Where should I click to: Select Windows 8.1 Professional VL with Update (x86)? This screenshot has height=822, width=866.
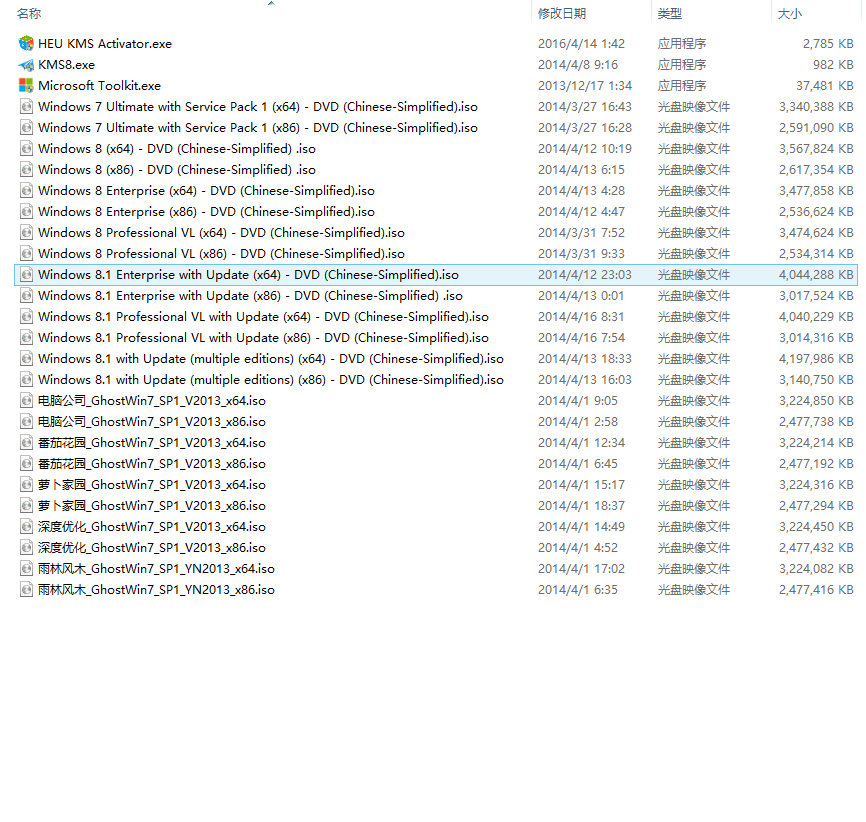point(263,338)
